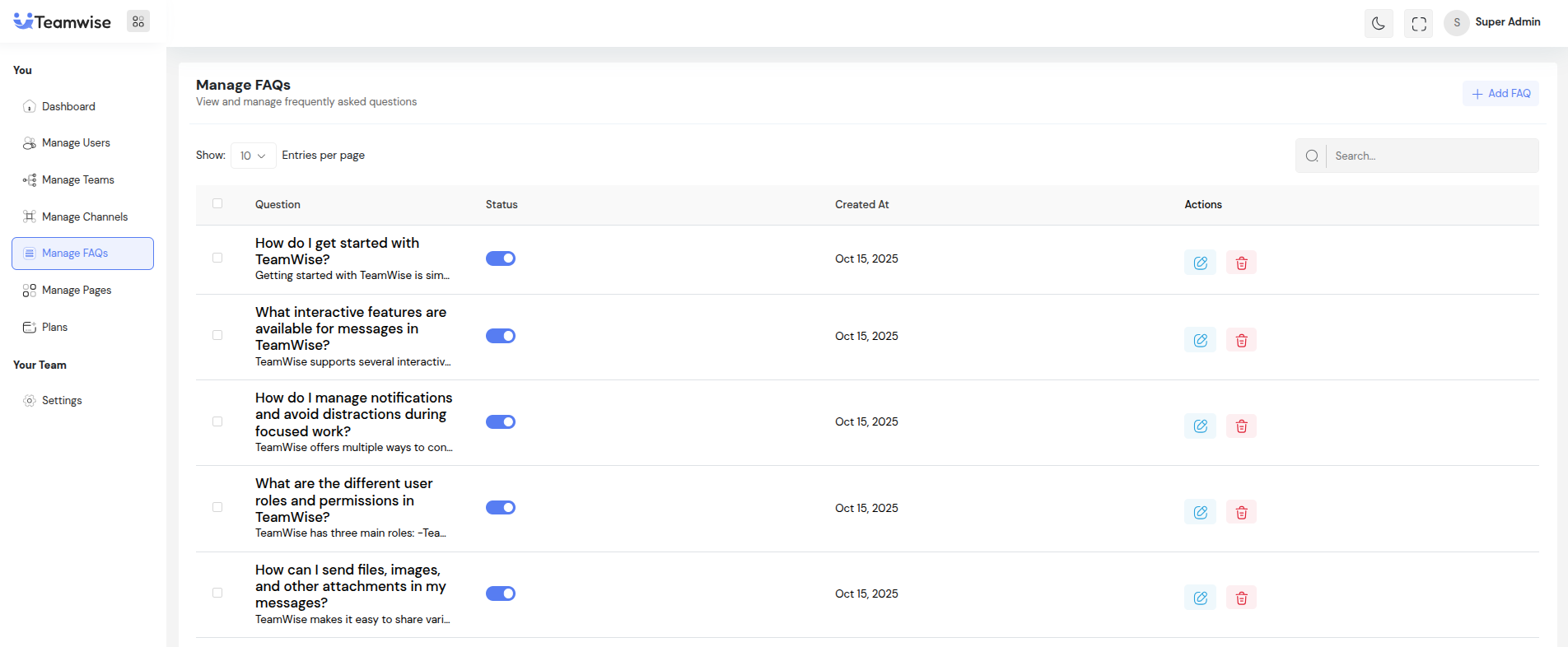Disable status toggle for getting started FAQ

(x=500, y=258)
